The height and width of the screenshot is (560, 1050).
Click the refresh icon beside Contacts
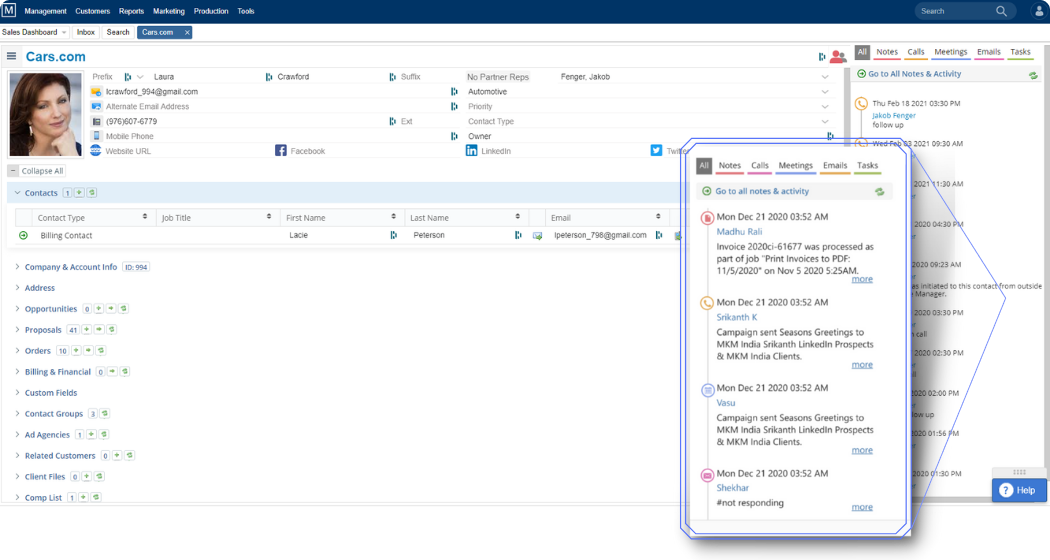coord(92,193)
